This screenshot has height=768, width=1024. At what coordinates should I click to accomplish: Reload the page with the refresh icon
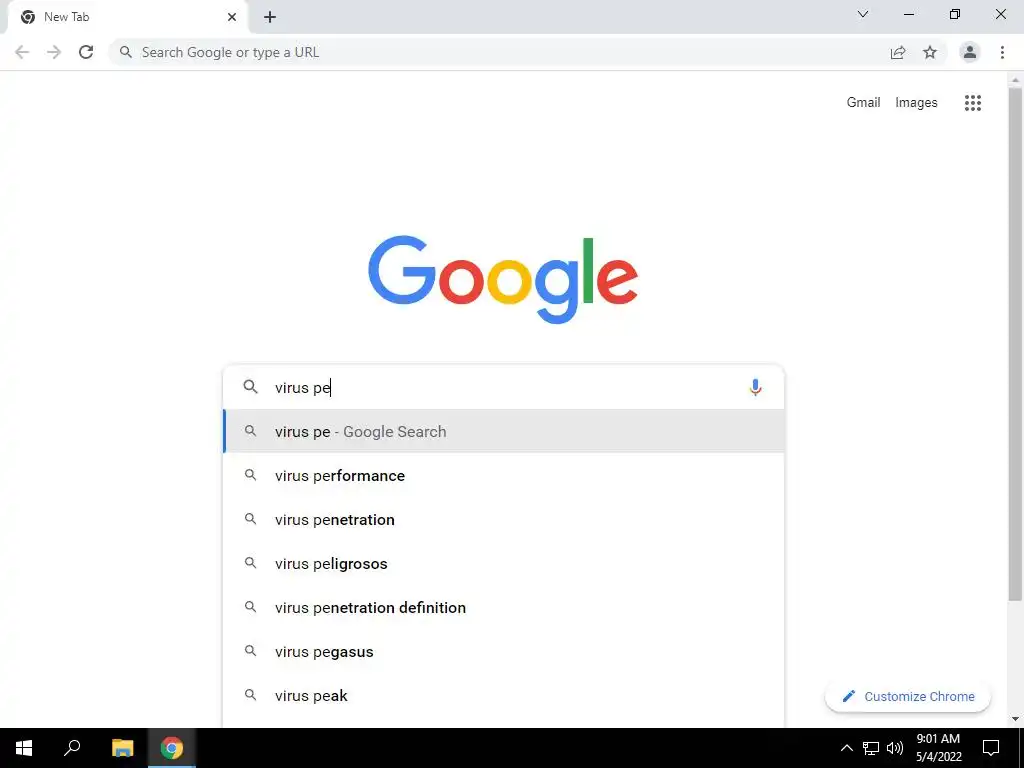(x=86, y=52)
